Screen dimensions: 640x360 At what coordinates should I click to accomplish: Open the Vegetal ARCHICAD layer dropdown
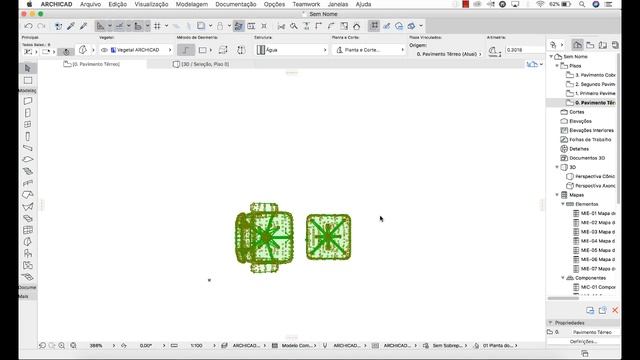click(136, 50)
